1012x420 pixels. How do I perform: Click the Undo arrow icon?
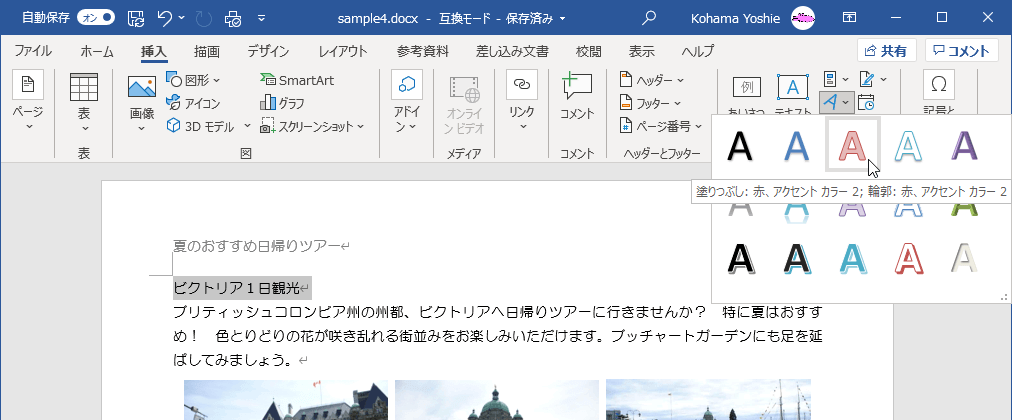166,17
